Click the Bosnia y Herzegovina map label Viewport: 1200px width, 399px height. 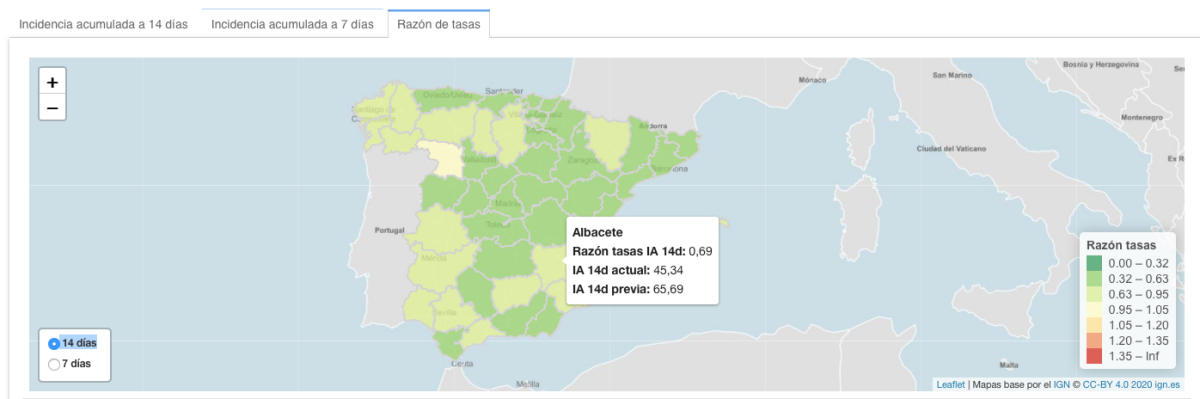[x=1100, y=64]
